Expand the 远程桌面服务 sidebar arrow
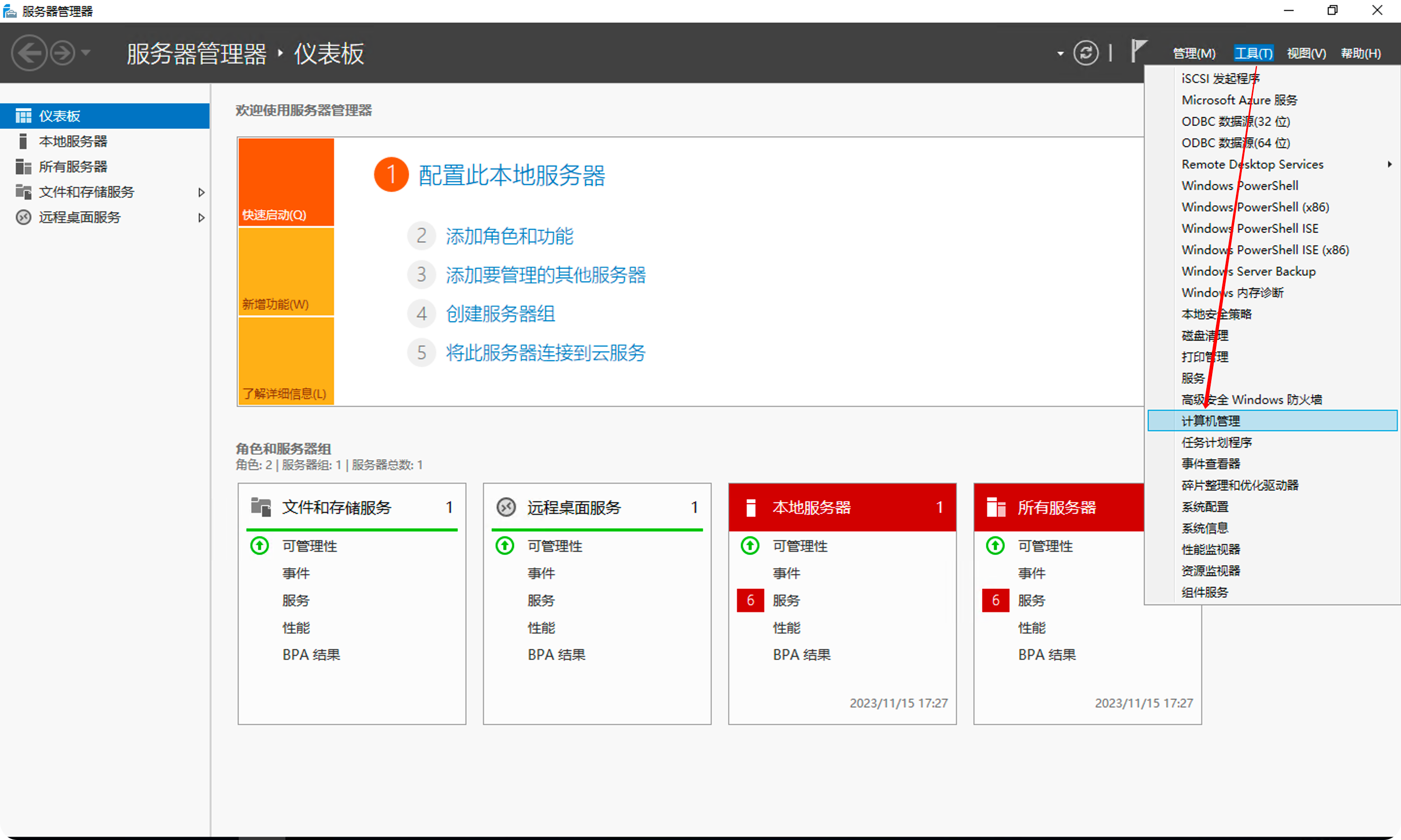The width and height of the screenshot is (1401, 840). pyautogui.click(x=201, y=218)
